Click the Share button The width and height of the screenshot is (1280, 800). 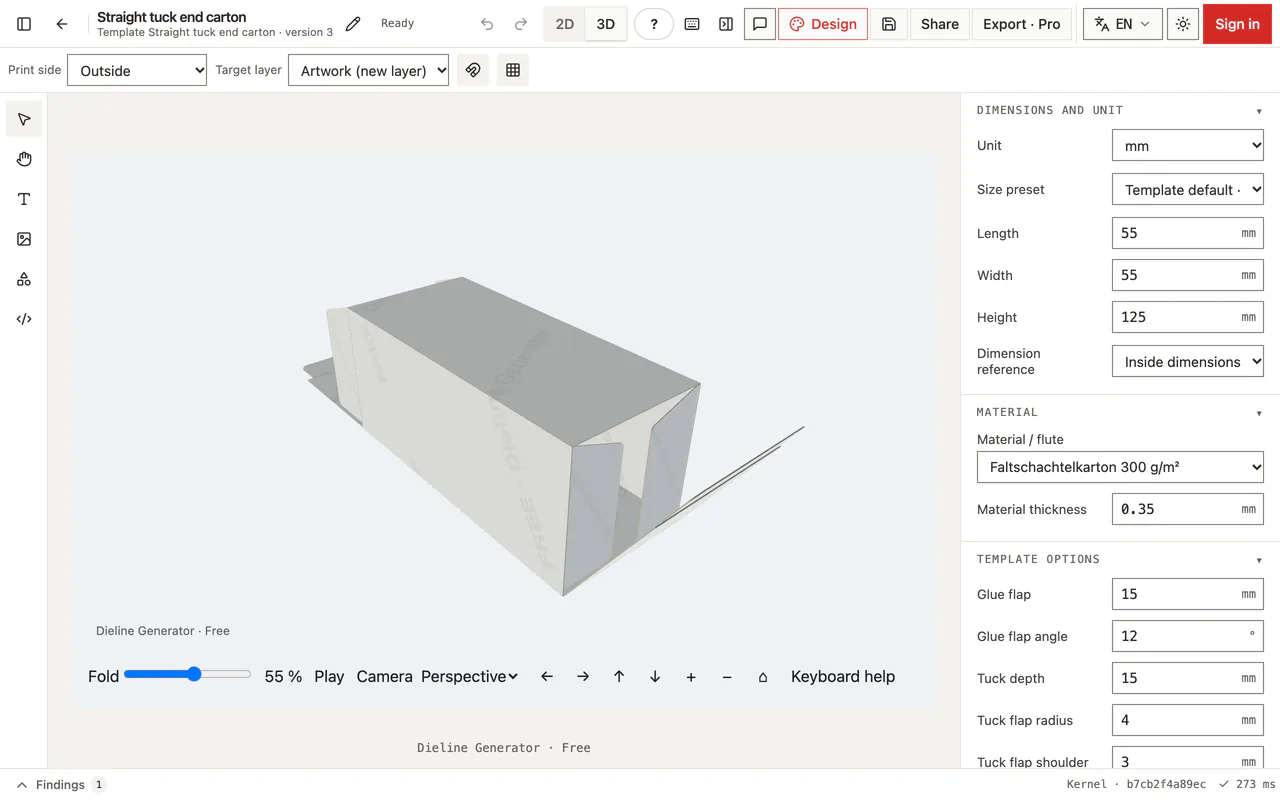pyautogui.click(x=940, y=24)
